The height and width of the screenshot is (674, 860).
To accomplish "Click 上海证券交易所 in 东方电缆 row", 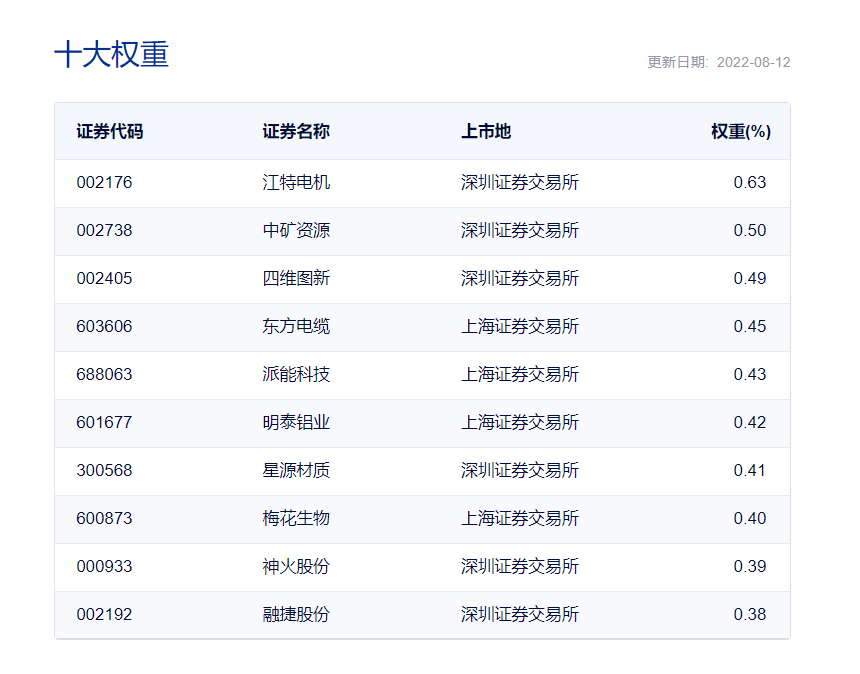I will click(519, 327).
